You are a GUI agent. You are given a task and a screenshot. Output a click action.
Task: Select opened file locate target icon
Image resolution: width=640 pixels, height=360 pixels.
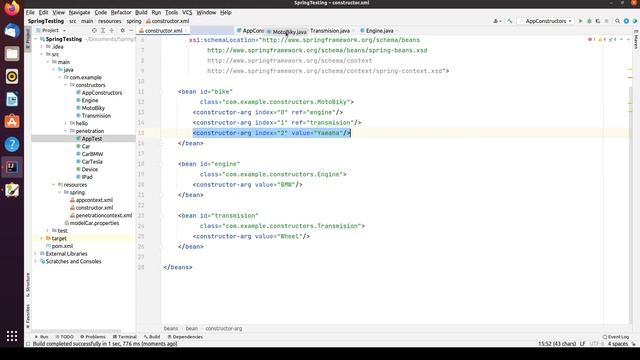tap(94, 30)
